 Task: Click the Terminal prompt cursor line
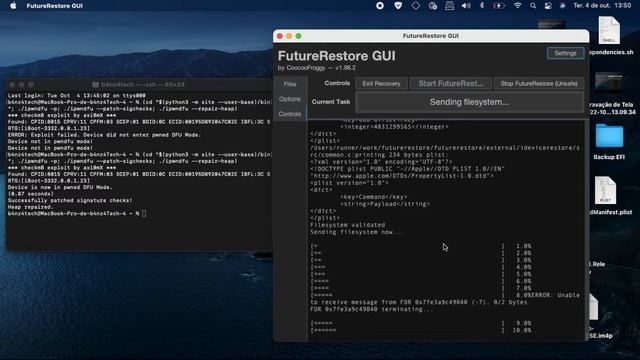click(x=77, y=213)
